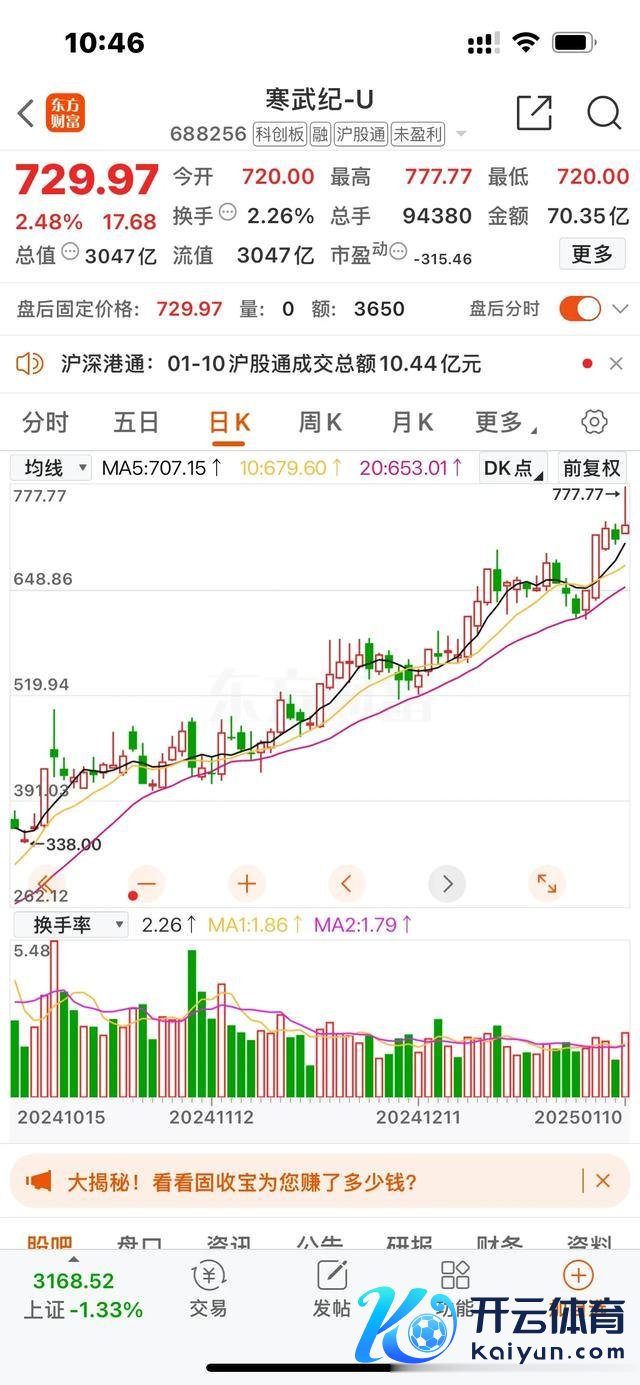Shift chart left with arrow icon
Image resolution: width=640 pixels, height=1385 pixels.
347,884
